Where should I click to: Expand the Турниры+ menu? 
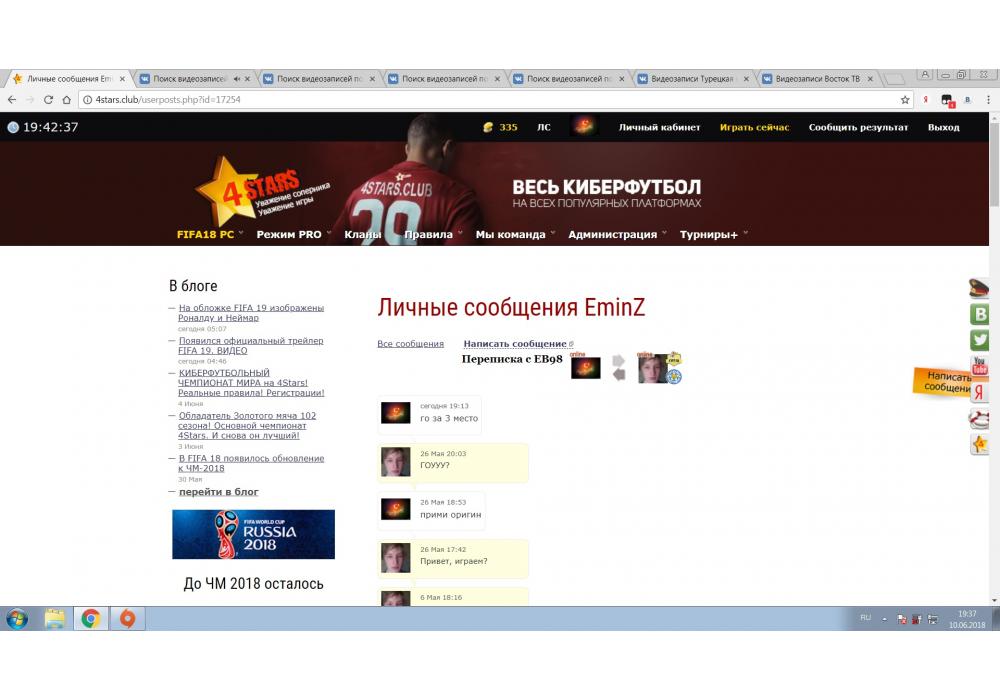pyautogui.click(x=713, y=234)
